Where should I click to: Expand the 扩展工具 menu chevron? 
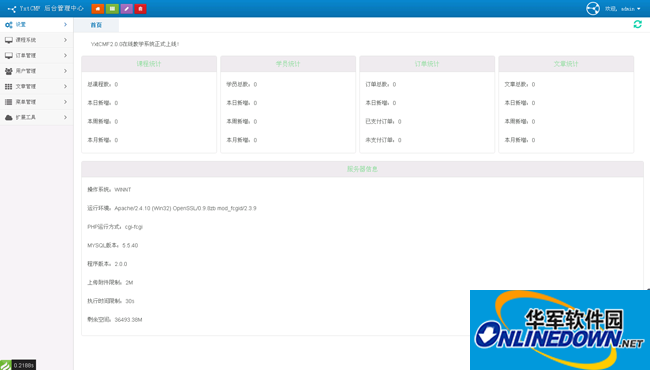click(65, 118)
